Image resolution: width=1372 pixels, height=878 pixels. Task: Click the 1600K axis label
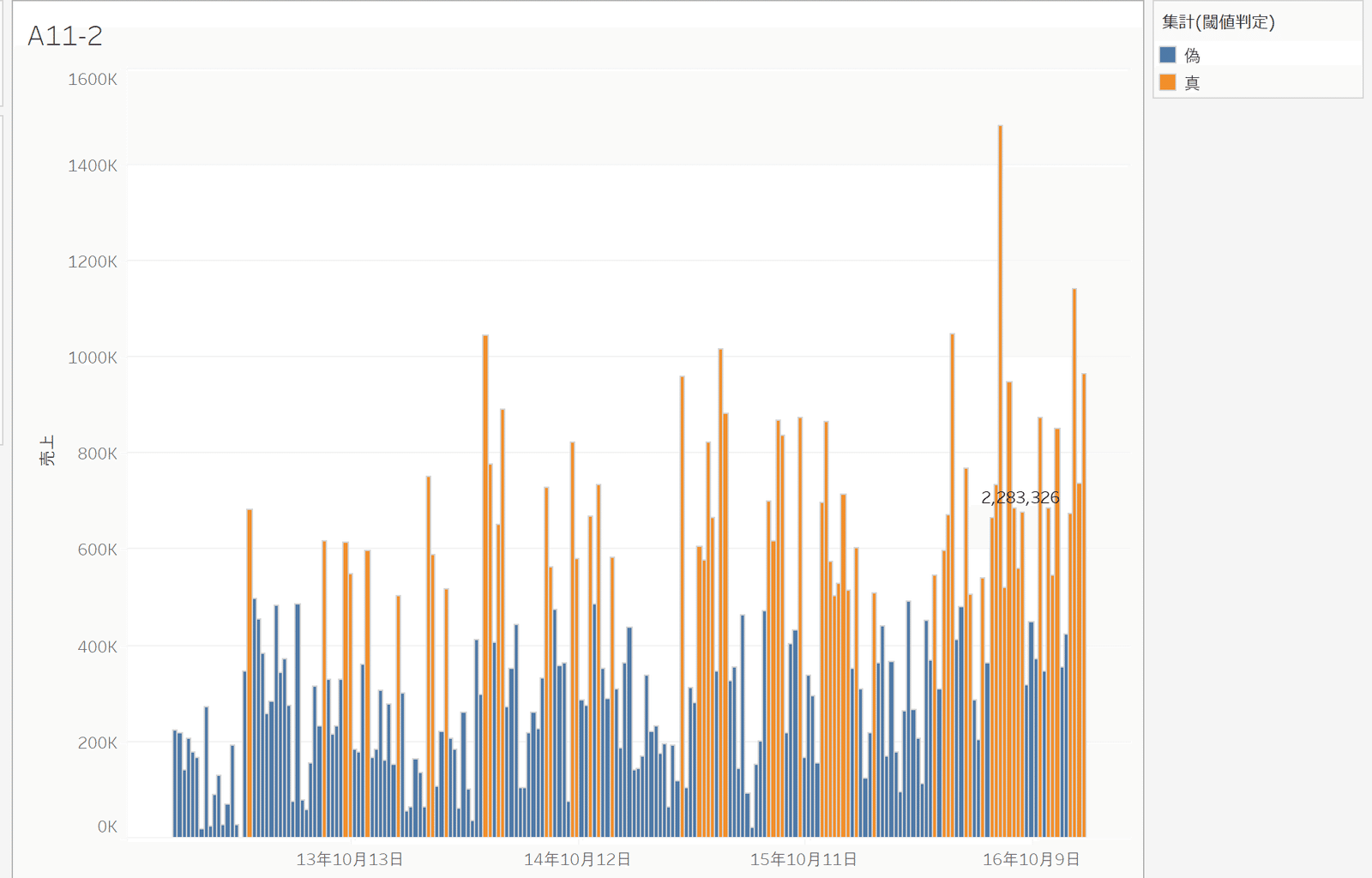coord(93,79)
